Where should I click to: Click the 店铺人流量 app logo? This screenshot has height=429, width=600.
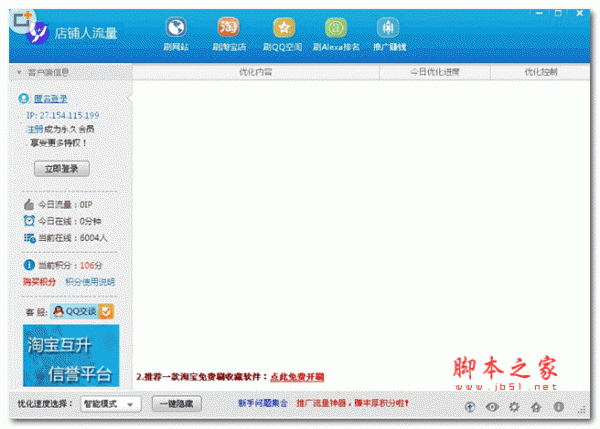pyautogui.click(x=38, y=33)
